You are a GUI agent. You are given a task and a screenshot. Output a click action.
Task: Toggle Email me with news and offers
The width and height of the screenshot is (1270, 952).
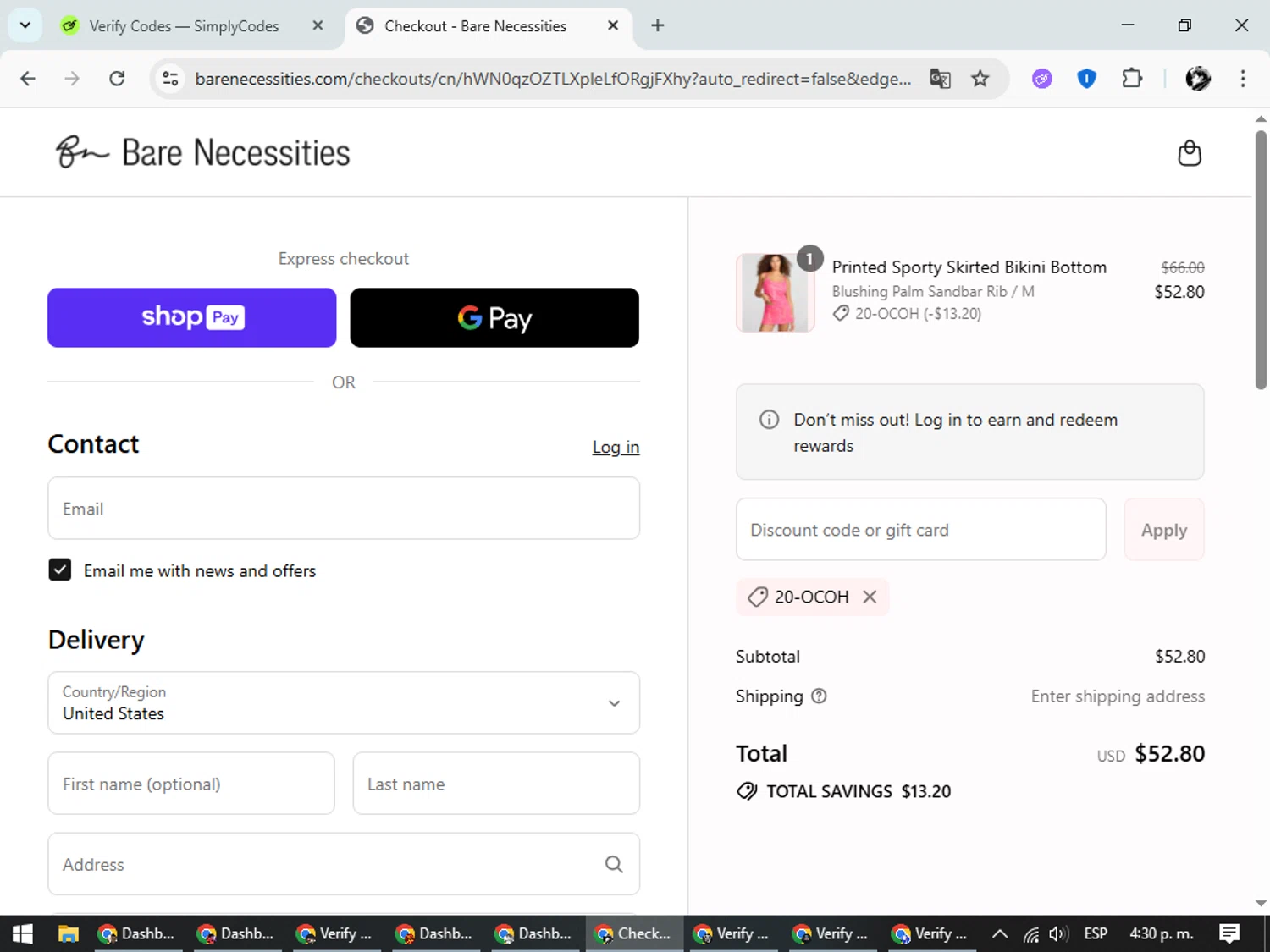60,570
